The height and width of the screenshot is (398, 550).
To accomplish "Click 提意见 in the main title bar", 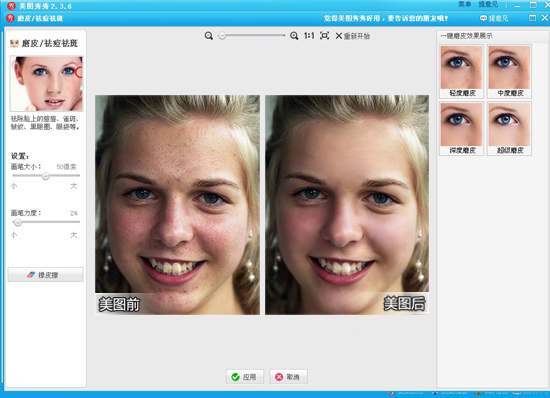I will (488, 4).
